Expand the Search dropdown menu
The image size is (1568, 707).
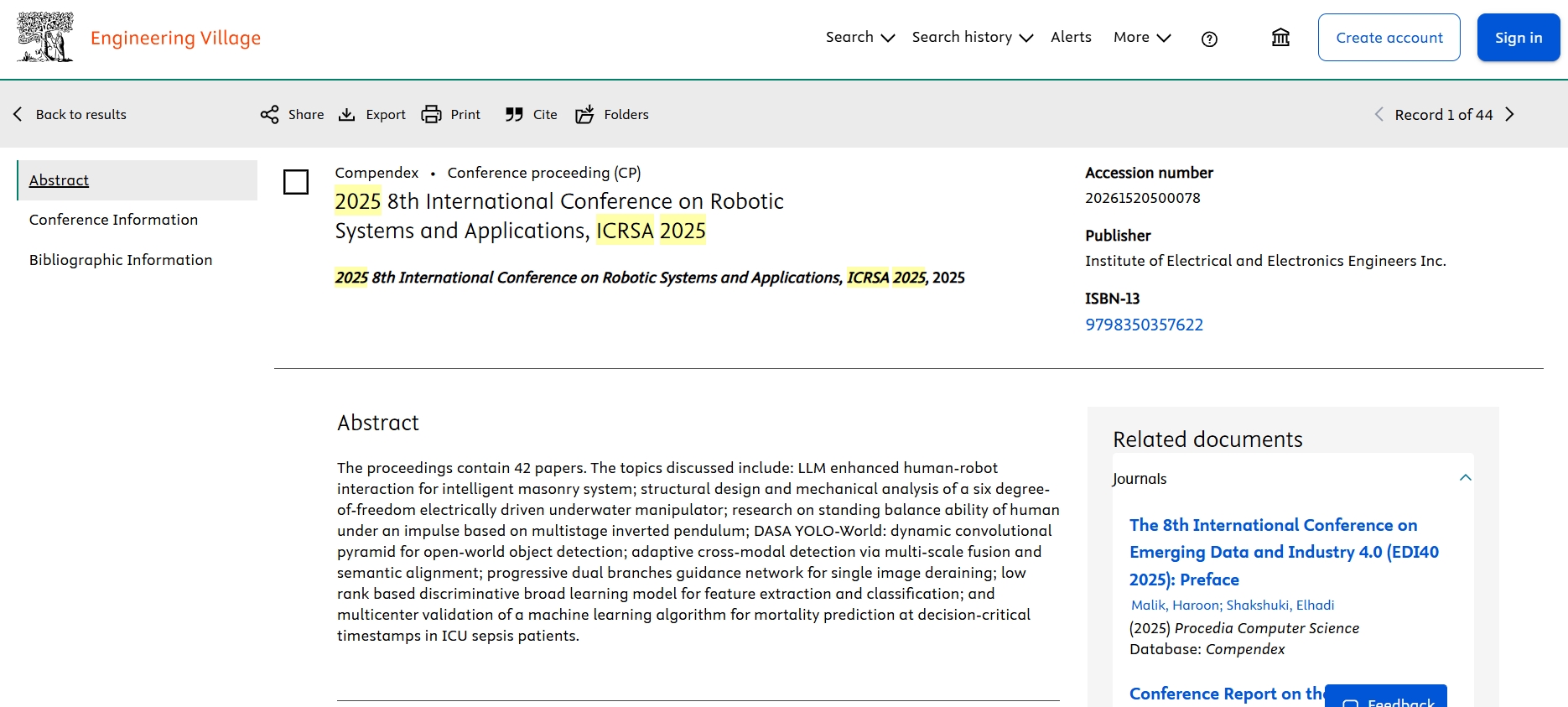(859, 38)
